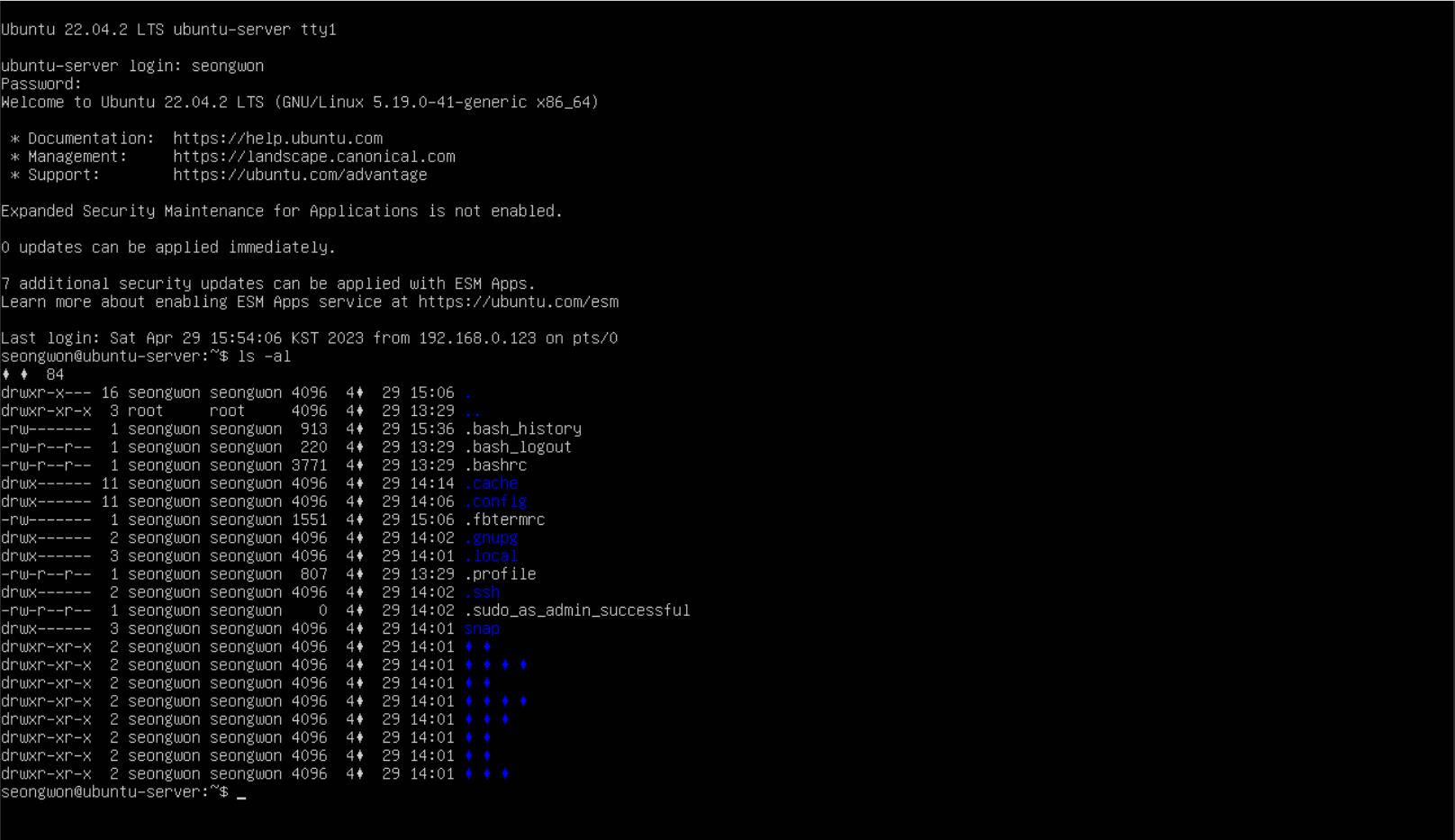Click the 'Last login: Sat Apr 29' text
Screen dimensions: 1455x840
(100, 339)
